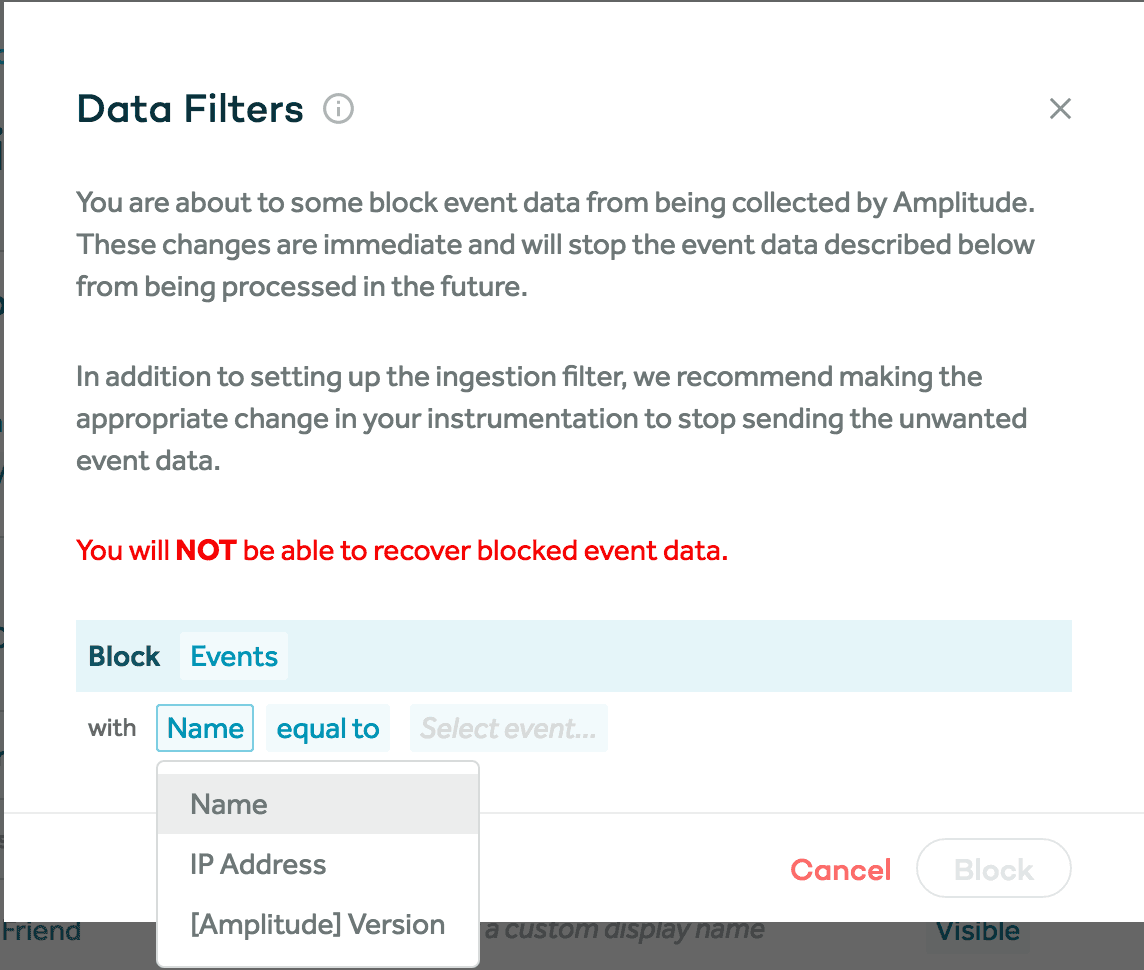Viewport: 1144px width, 970px height.
Task: Click the red unrecoverable data warning
Action: 402,550
